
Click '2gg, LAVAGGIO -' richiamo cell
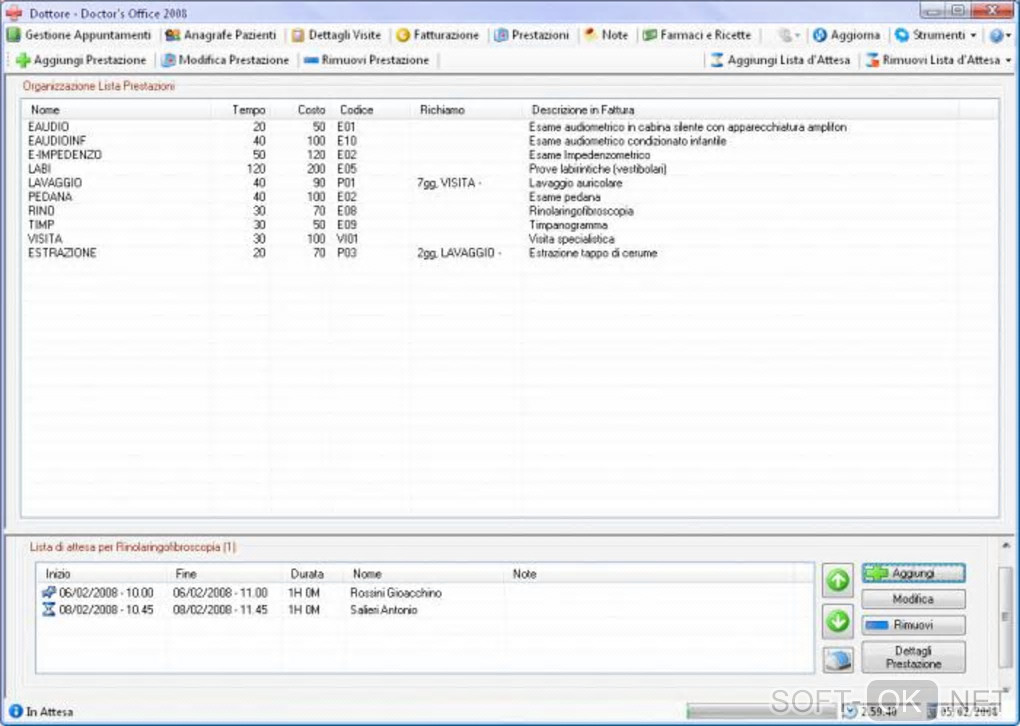click(459, 253)
